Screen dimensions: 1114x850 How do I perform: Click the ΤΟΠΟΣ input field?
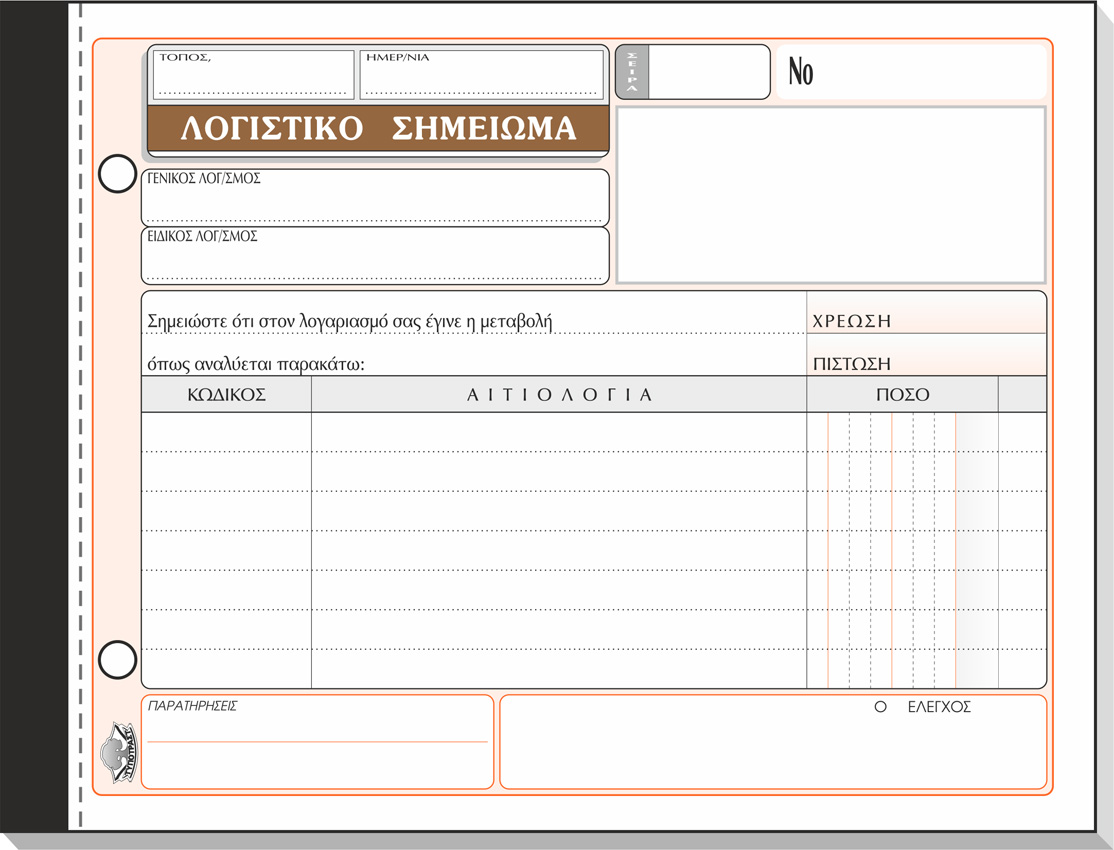(253, 76)
